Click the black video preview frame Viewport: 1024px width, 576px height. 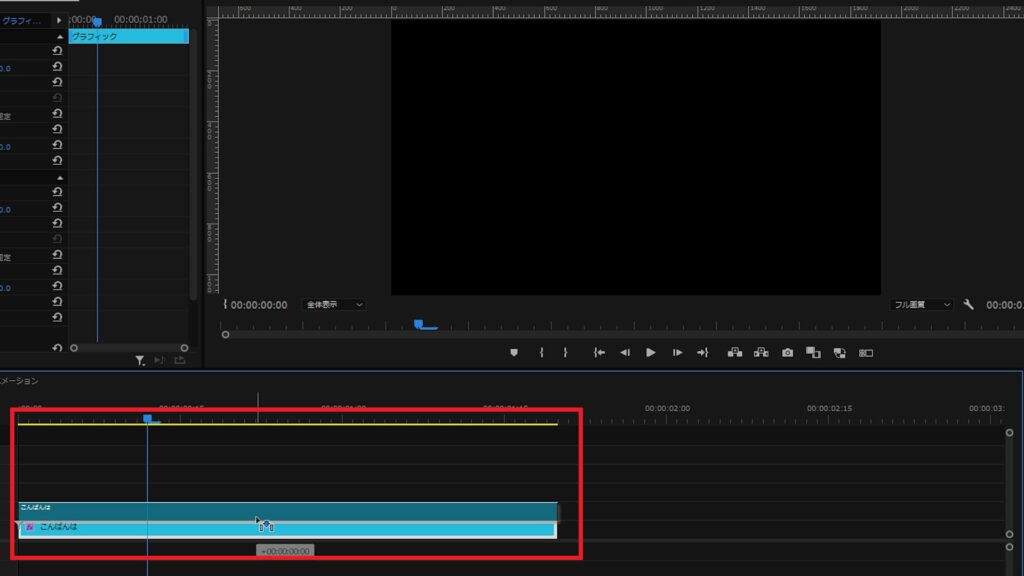click(x=636, y=157)
